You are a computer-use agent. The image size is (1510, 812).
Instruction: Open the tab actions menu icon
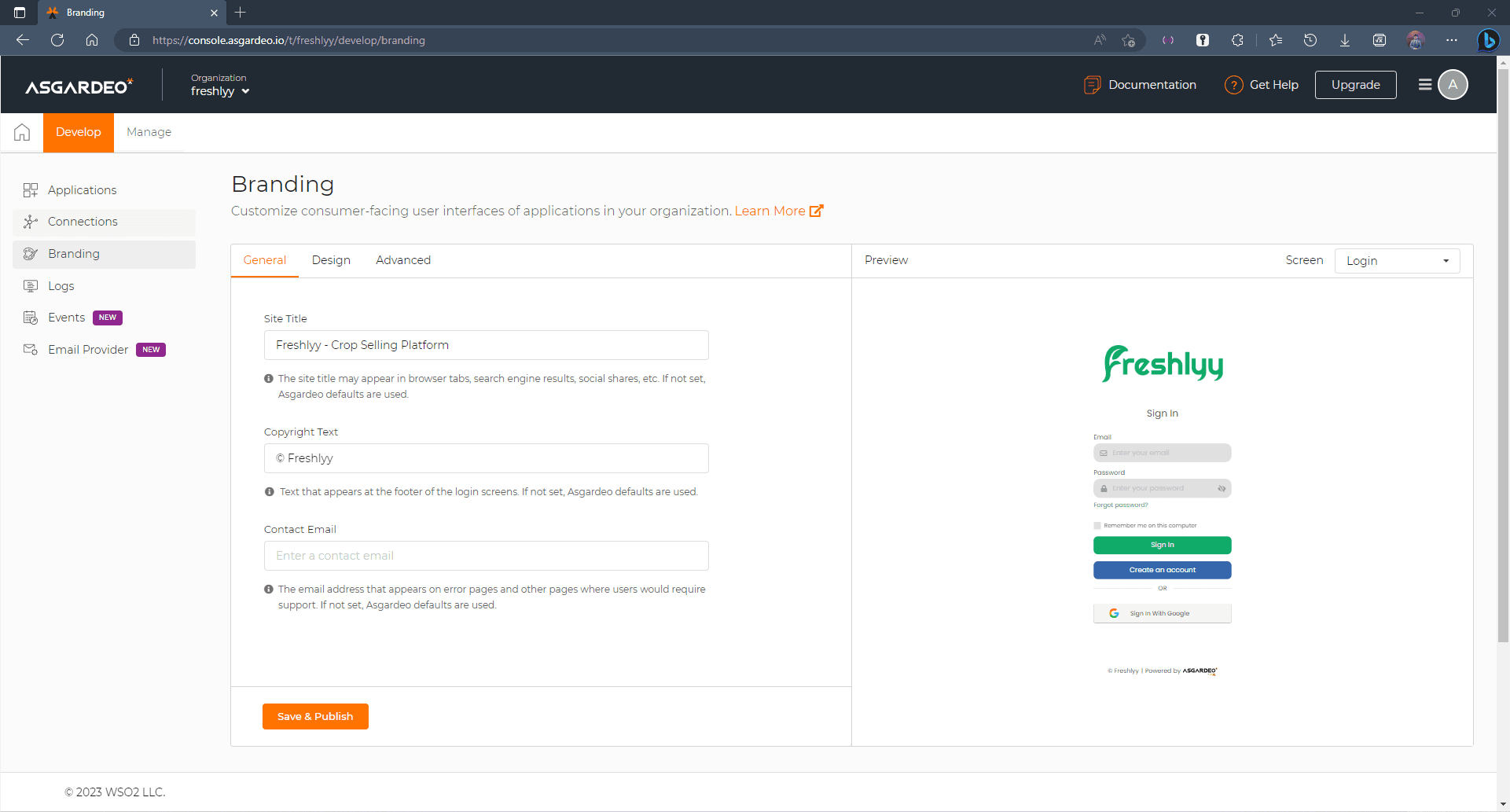coord(20,13)
